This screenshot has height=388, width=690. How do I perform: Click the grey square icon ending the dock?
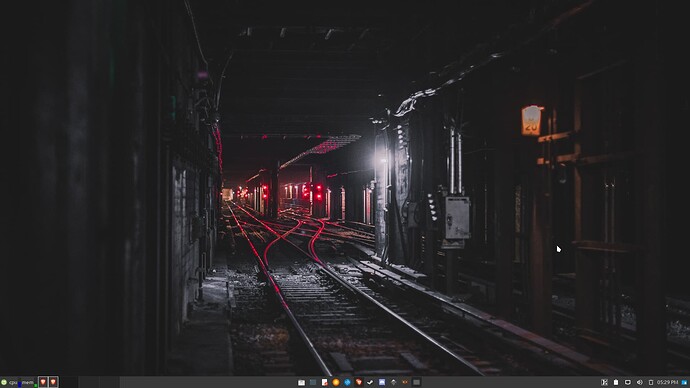tap(416, 382)
